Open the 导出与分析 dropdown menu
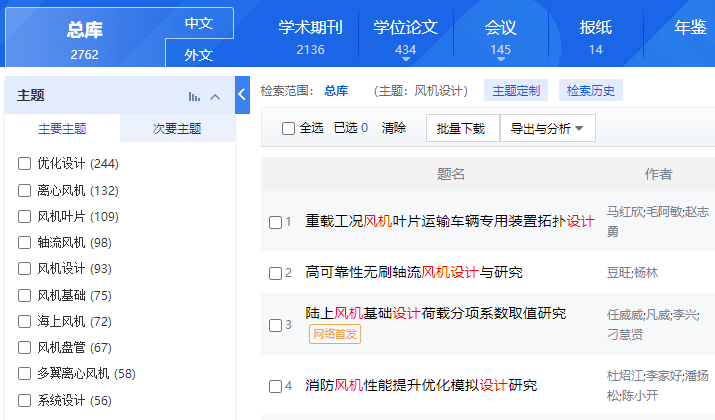The width and height of the screenshot is (715, 420). [546, 128]
